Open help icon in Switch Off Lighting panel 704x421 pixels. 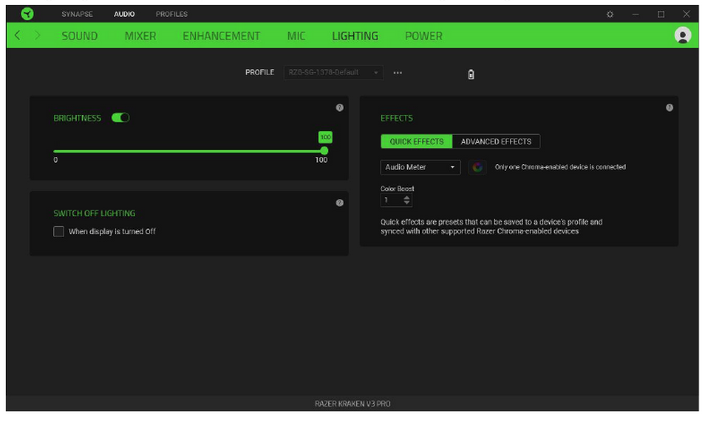click(339, 203)
